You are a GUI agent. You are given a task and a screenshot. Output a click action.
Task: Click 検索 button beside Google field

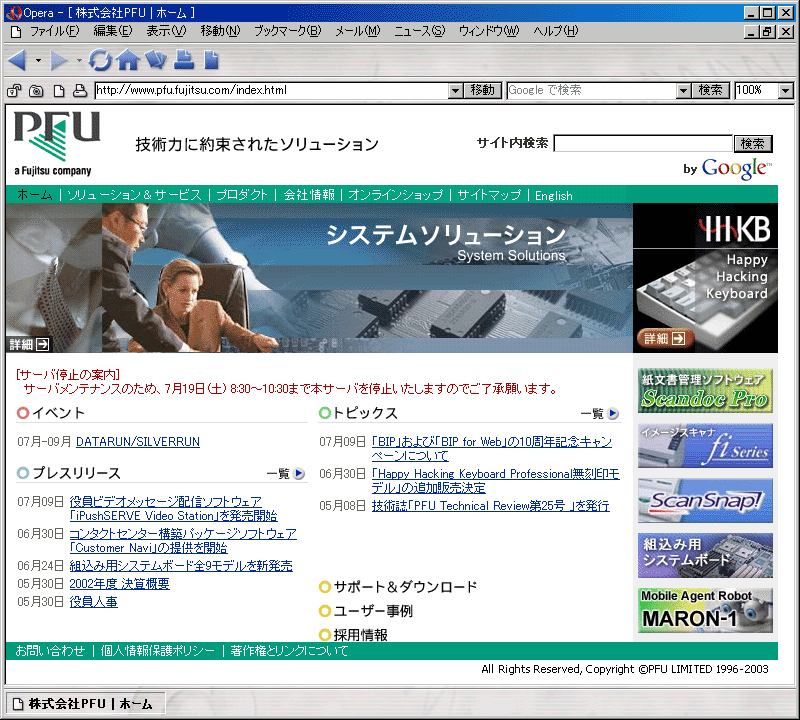(x=711, y=90)
